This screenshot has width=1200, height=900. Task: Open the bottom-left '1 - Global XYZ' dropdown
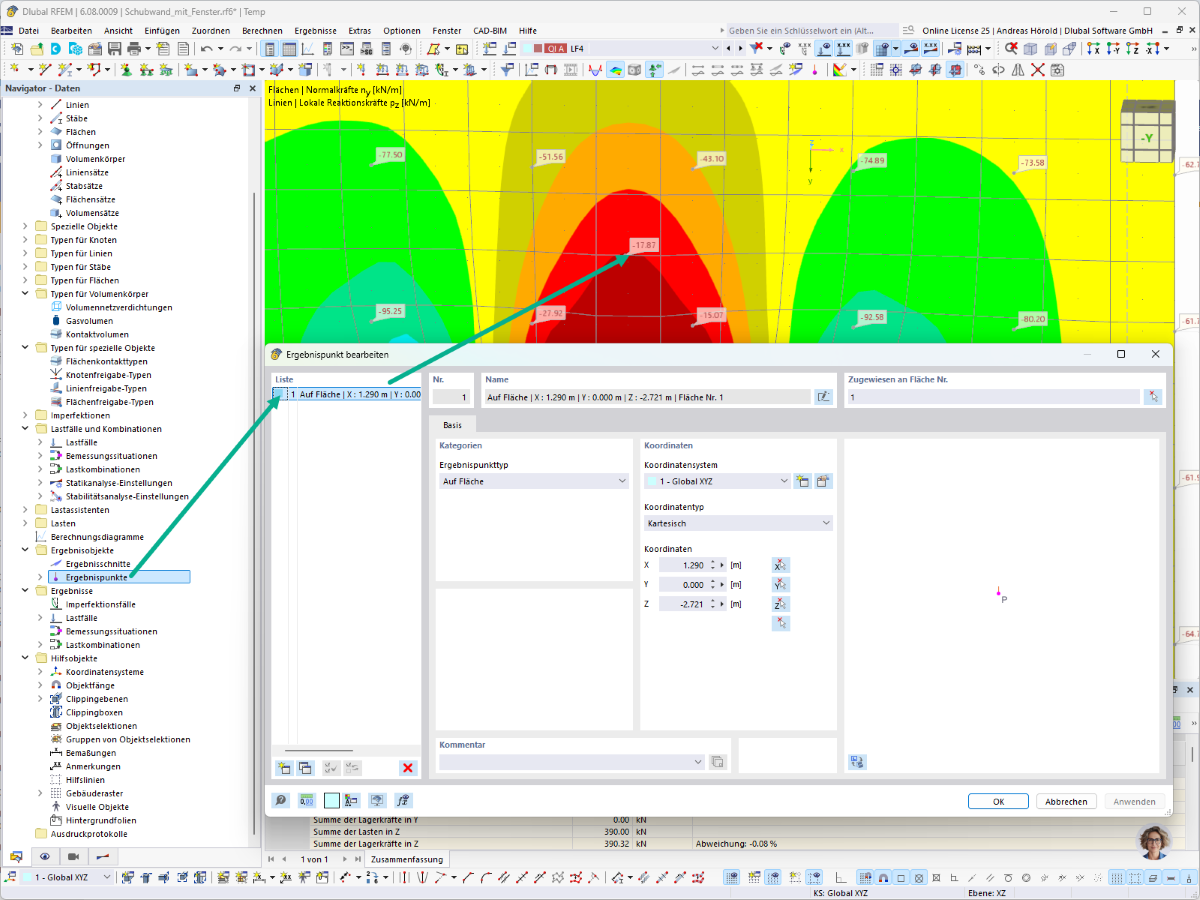(66, 878)
